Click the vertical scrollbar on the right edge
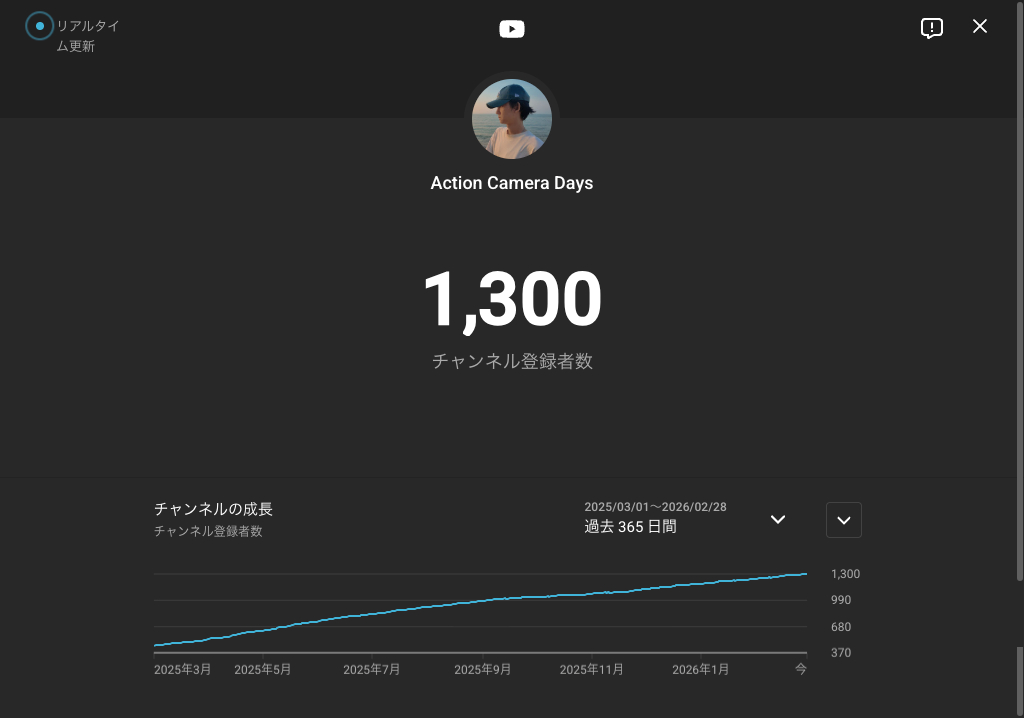1024x718 pixels. pyautogui.click(x=1019, y=300)
